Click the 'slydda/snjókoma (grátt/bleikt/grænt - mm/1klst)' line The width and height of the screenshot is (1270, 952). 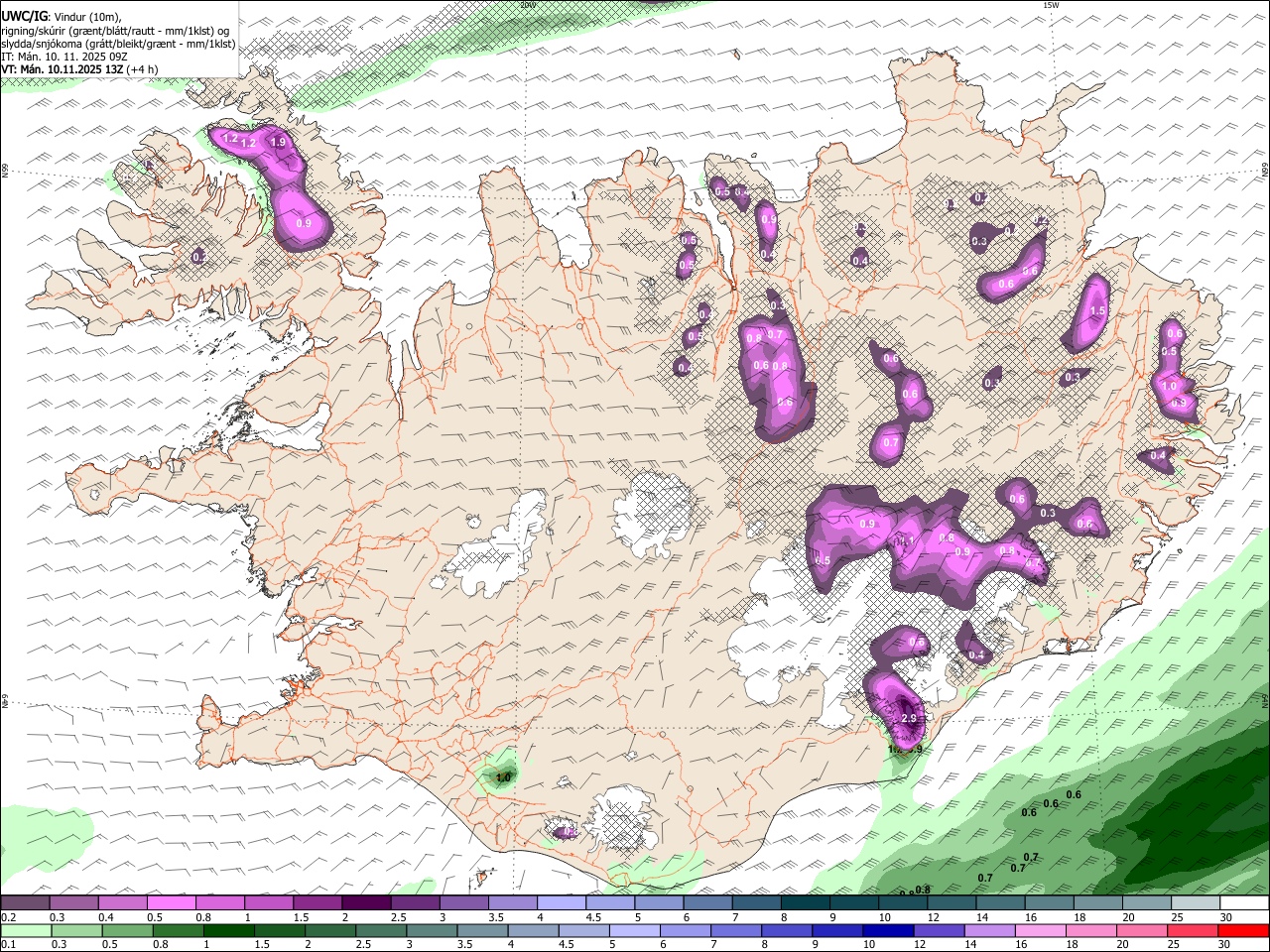tap(118, 44)
